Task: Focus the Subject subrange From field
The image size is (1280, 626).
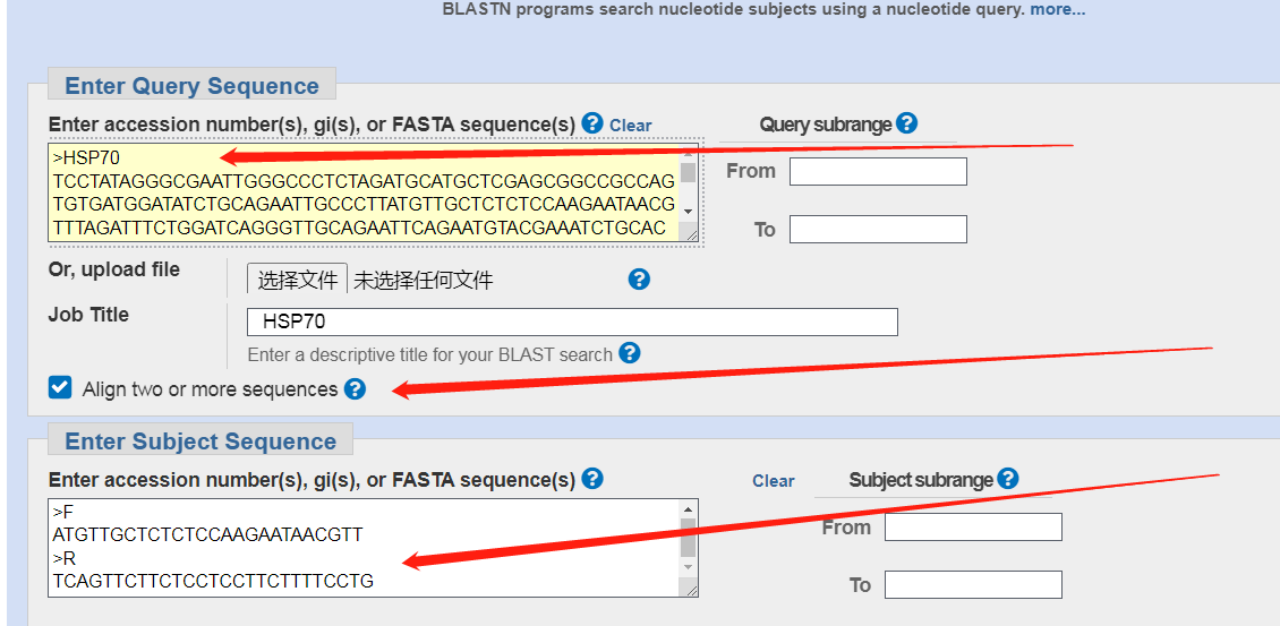Action: 973,527
